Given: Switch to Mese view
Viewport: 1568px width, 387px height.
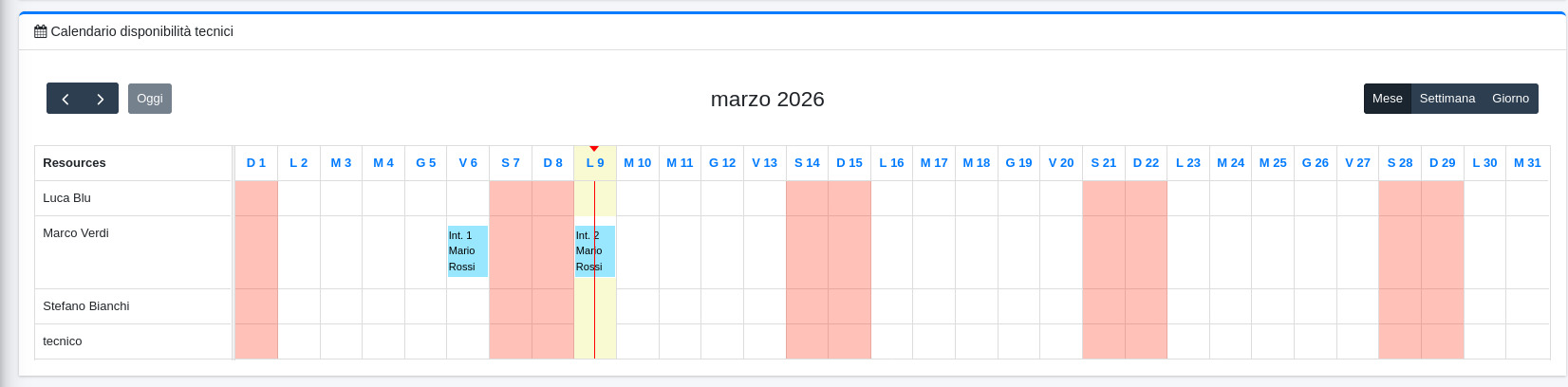Looking at the screenshot, I should (x=1387, y=99).
